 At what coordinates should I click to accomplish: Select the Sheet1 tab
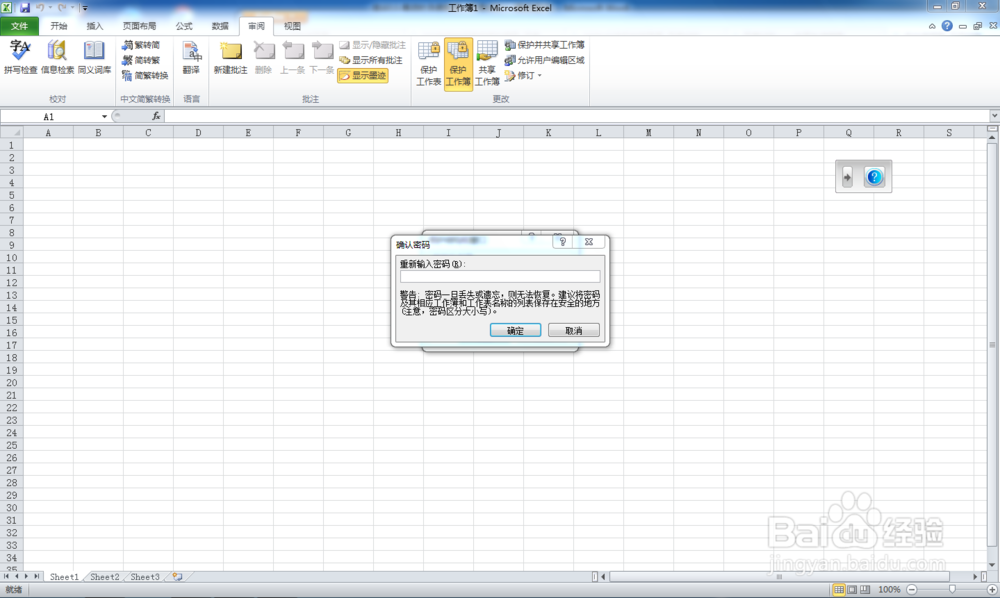click(x=64, y=577)
